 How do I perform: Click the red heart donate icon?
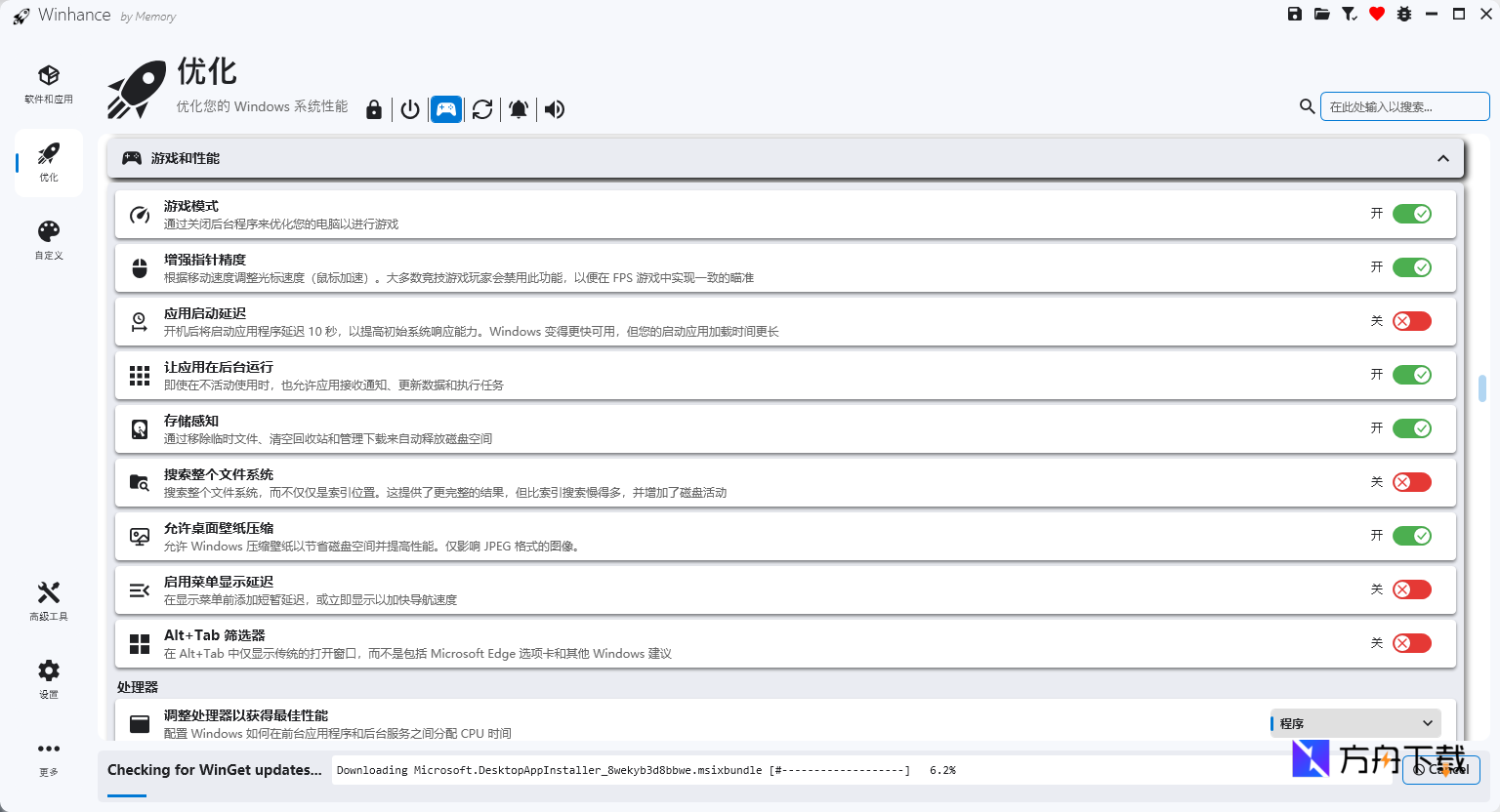(x=1377, y=14)
